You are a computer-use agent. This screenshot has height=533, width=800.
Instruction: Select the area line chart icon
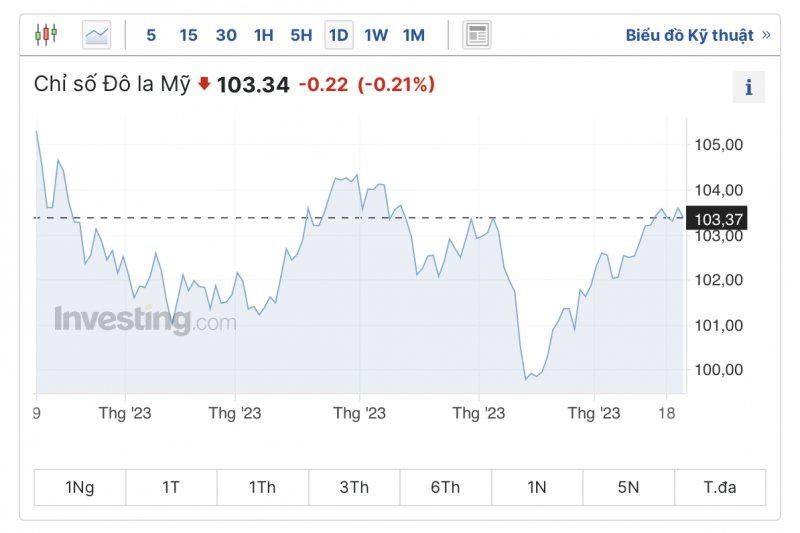[96, 35]
